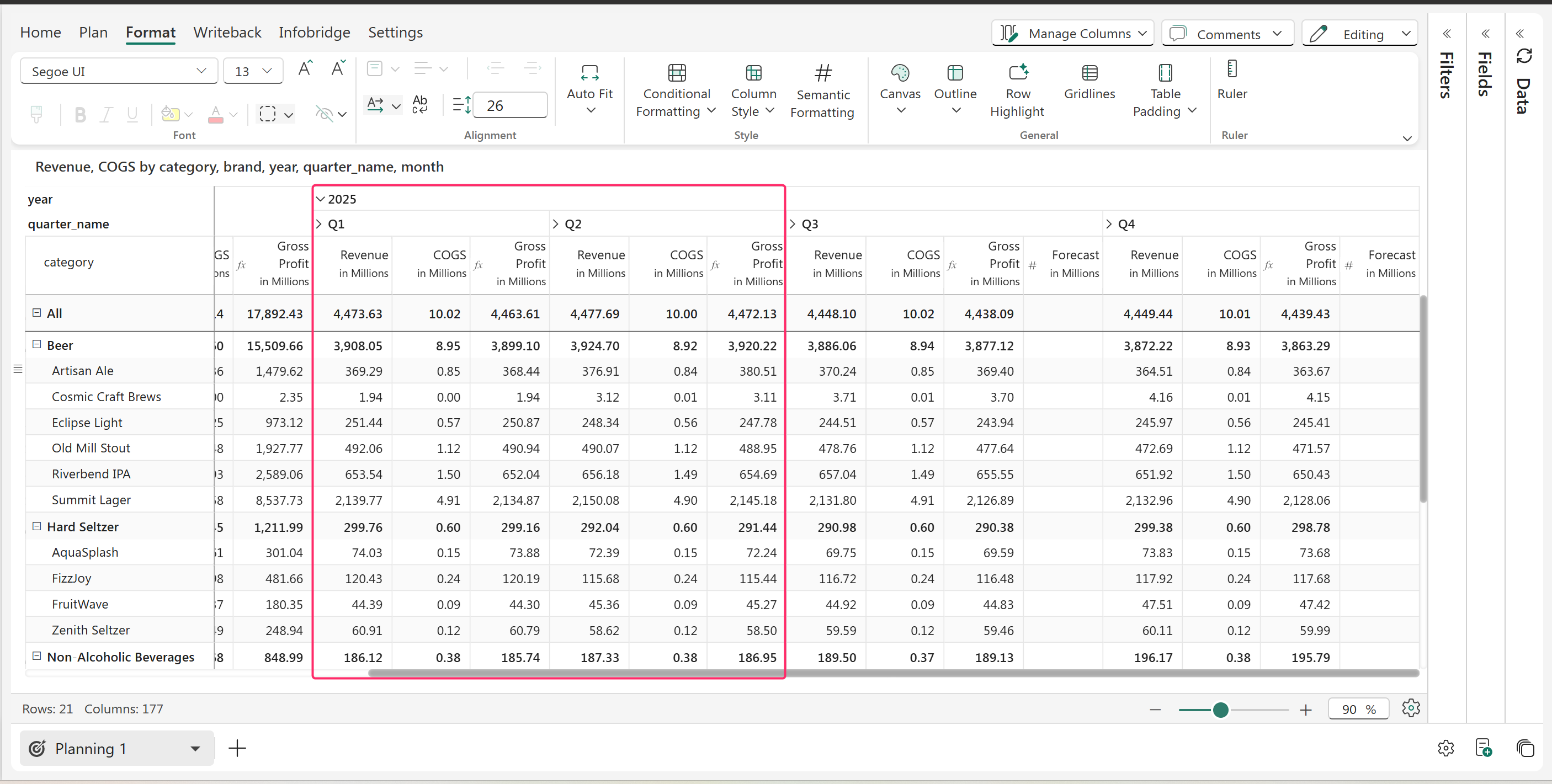This screenshot has width=1552, height=784.
Task: Expand the Q3 quarter column
Action: (793, 224)
